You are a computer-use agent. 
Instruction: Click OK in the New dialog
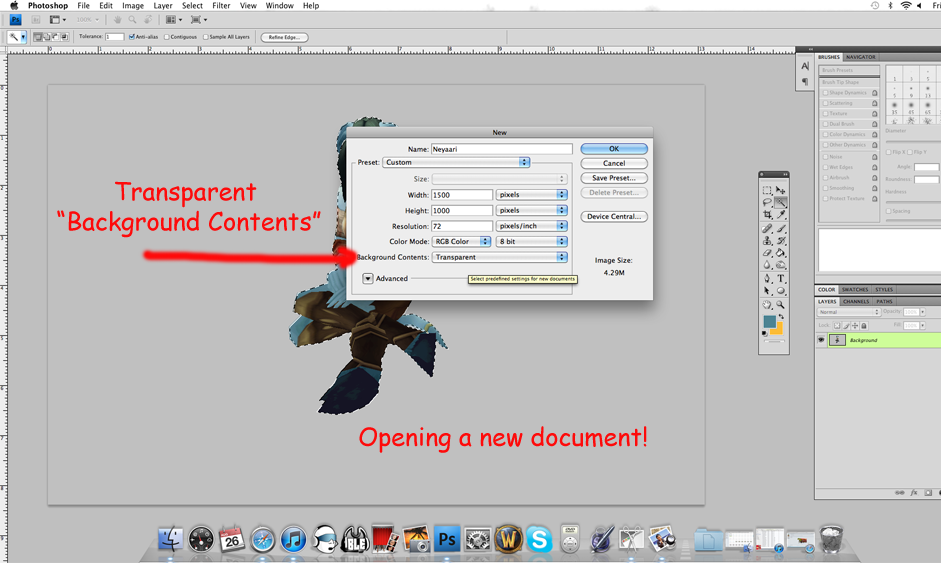pos(614,149)
